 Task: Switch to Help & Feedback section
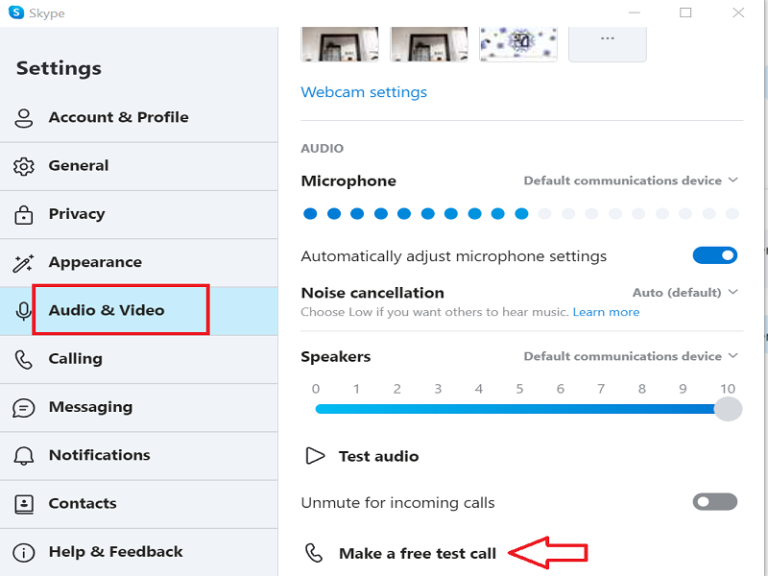115,552
